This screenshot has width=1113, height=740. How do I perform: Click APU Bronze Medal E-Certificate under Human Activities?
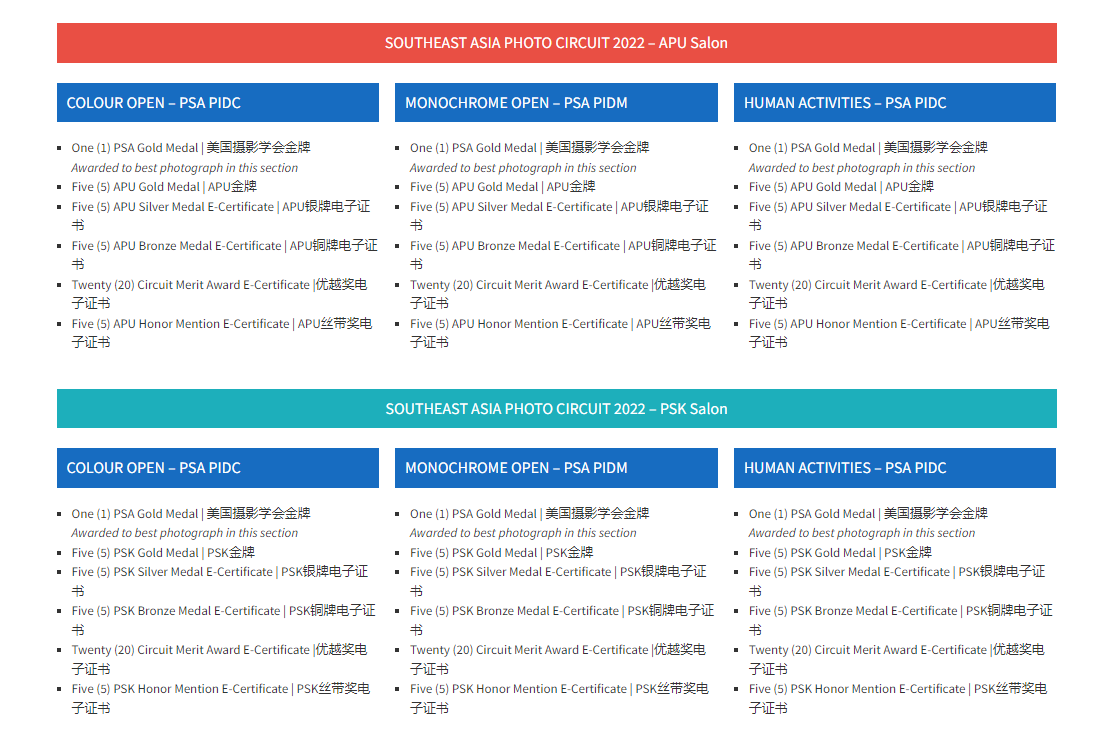pos(901,255)
